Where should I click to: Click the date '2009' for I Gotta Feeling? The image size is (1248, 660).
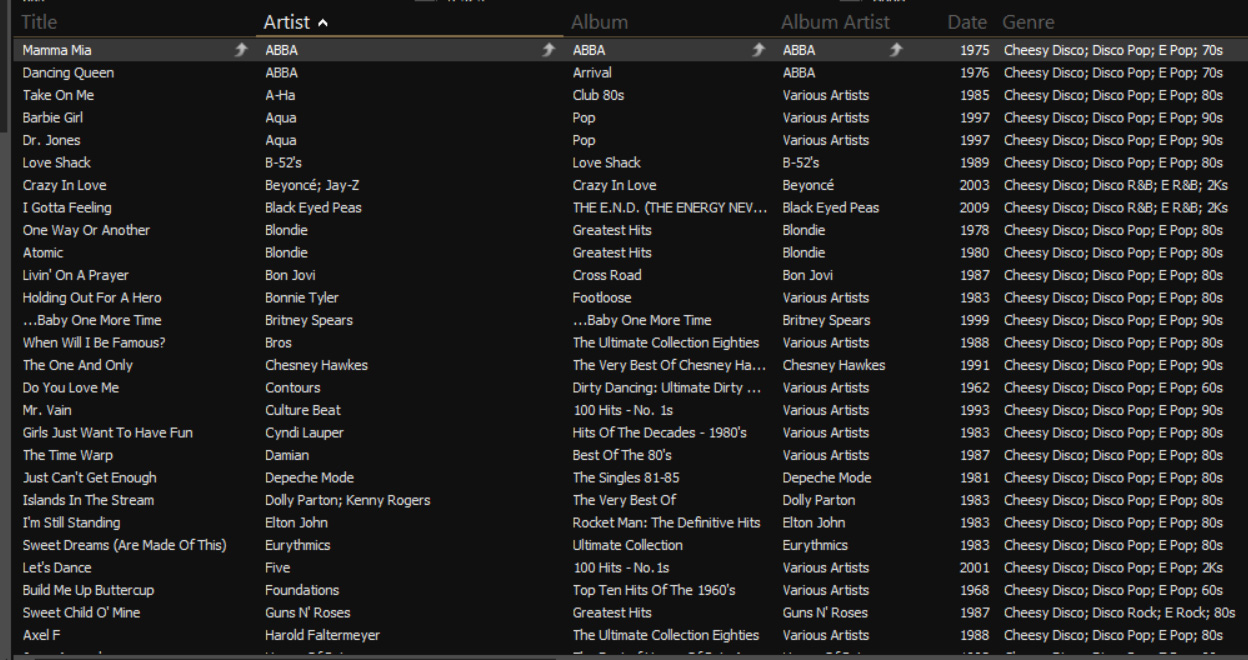(975, 208)
